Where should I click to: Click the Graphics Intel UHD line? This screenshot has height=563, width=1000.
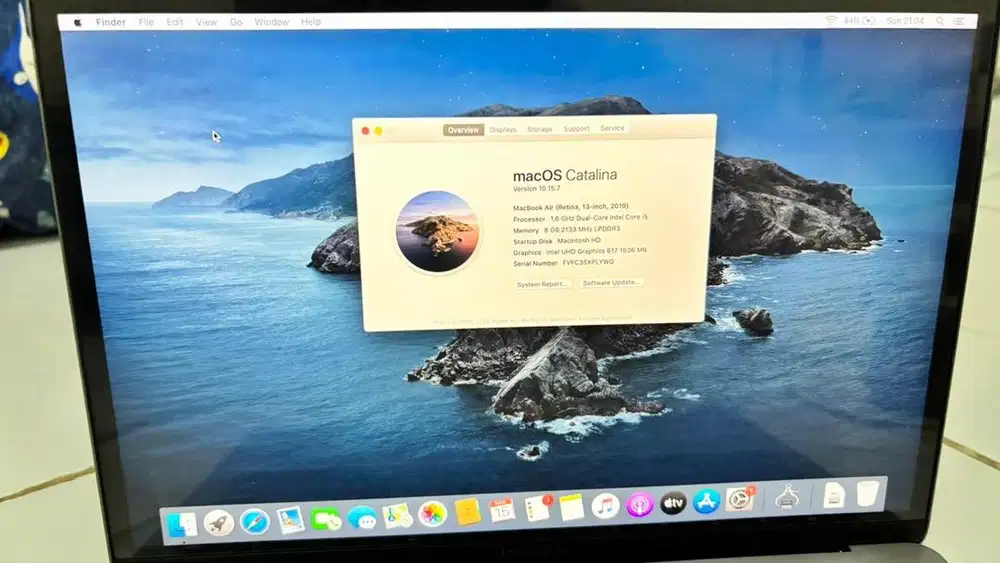click(580, 252)
